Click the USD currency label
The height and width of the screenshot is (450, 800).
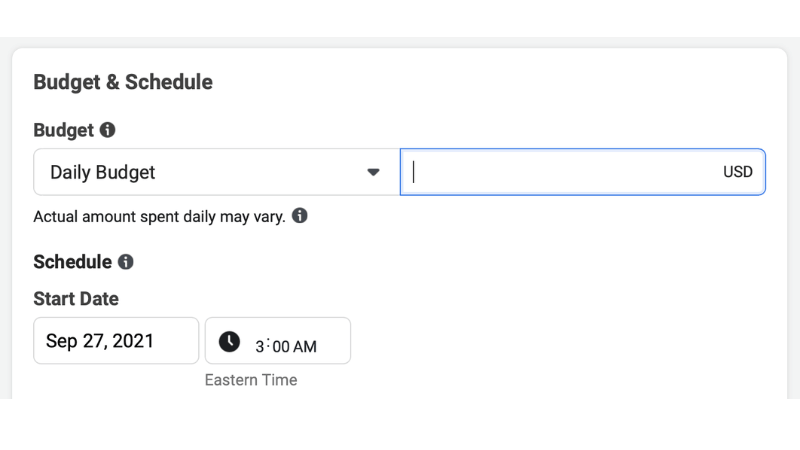click(737, 172)
